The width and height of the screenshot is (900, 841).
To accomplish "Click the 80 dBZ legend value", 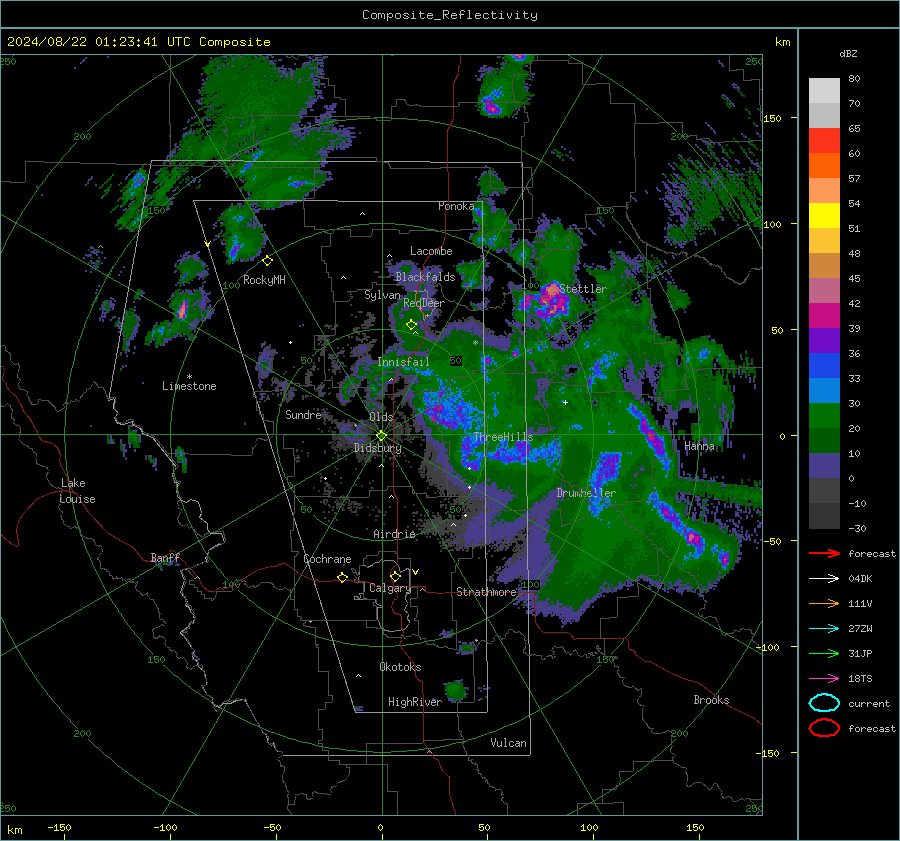I will click(854, 79).
